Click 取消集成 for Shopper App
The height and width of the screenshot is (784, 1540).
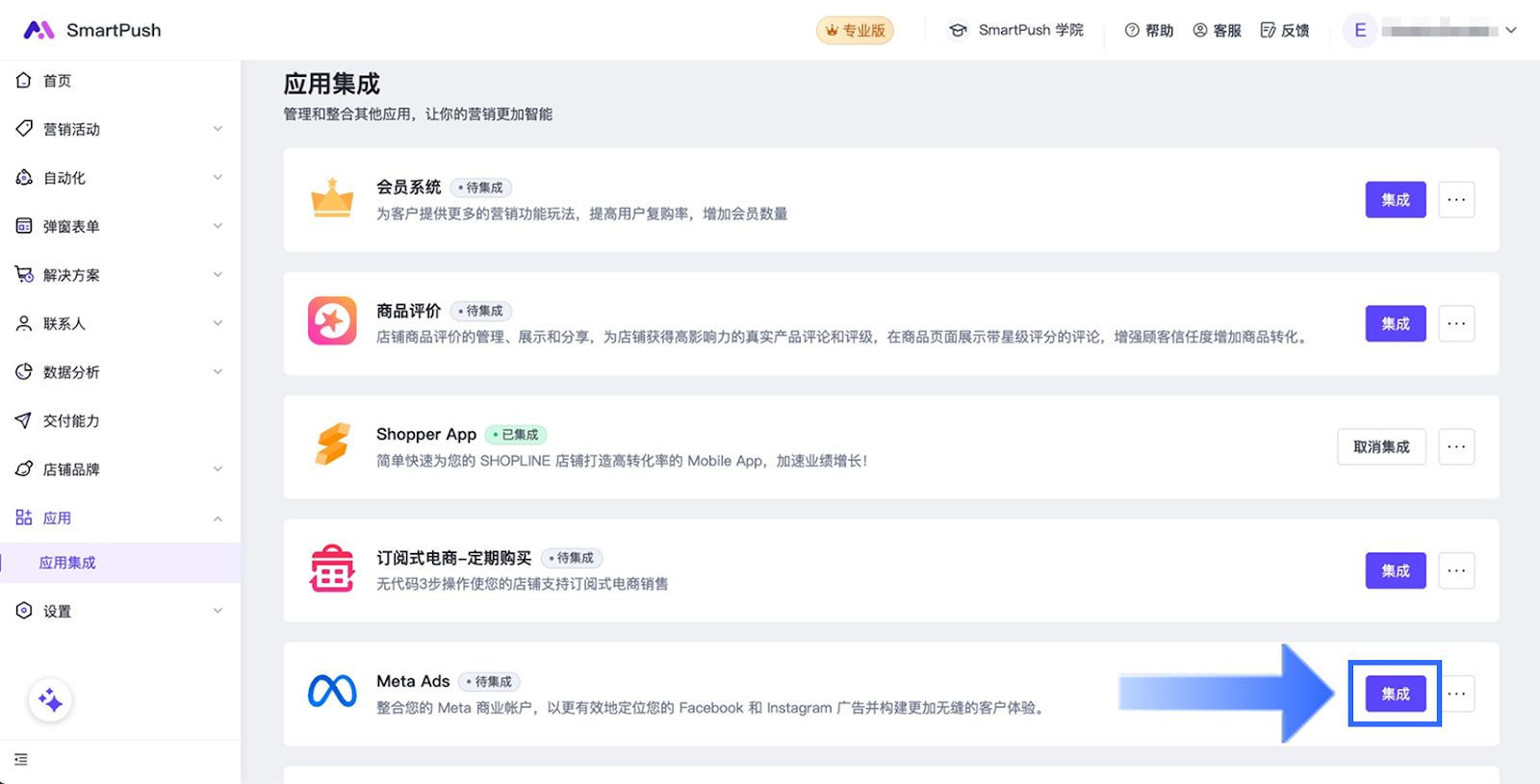pyautogui.click(x=1380, y=447)
